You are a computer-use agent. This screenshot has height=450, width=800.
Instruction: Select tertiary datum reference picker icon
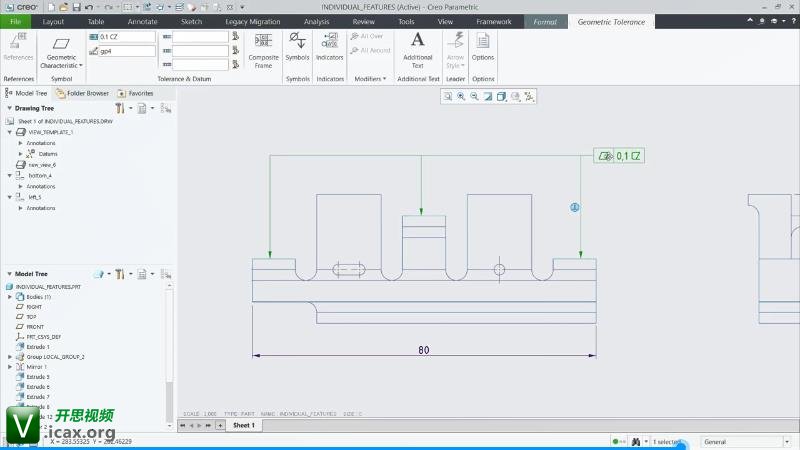coord(235,64)
